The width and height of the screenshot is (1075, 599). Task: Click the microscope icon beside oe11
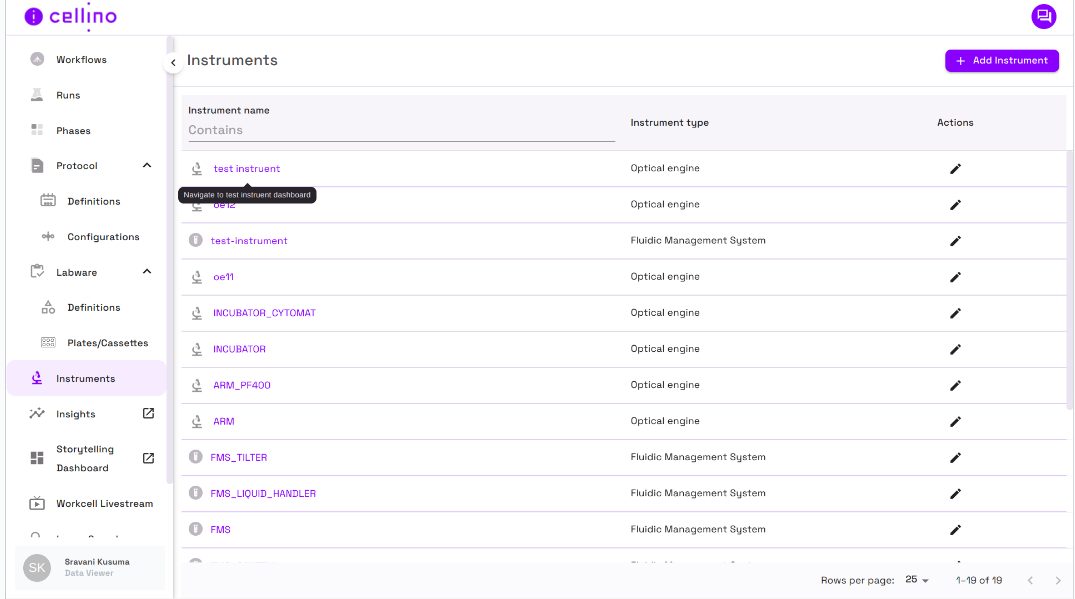(x=197, y=277)
